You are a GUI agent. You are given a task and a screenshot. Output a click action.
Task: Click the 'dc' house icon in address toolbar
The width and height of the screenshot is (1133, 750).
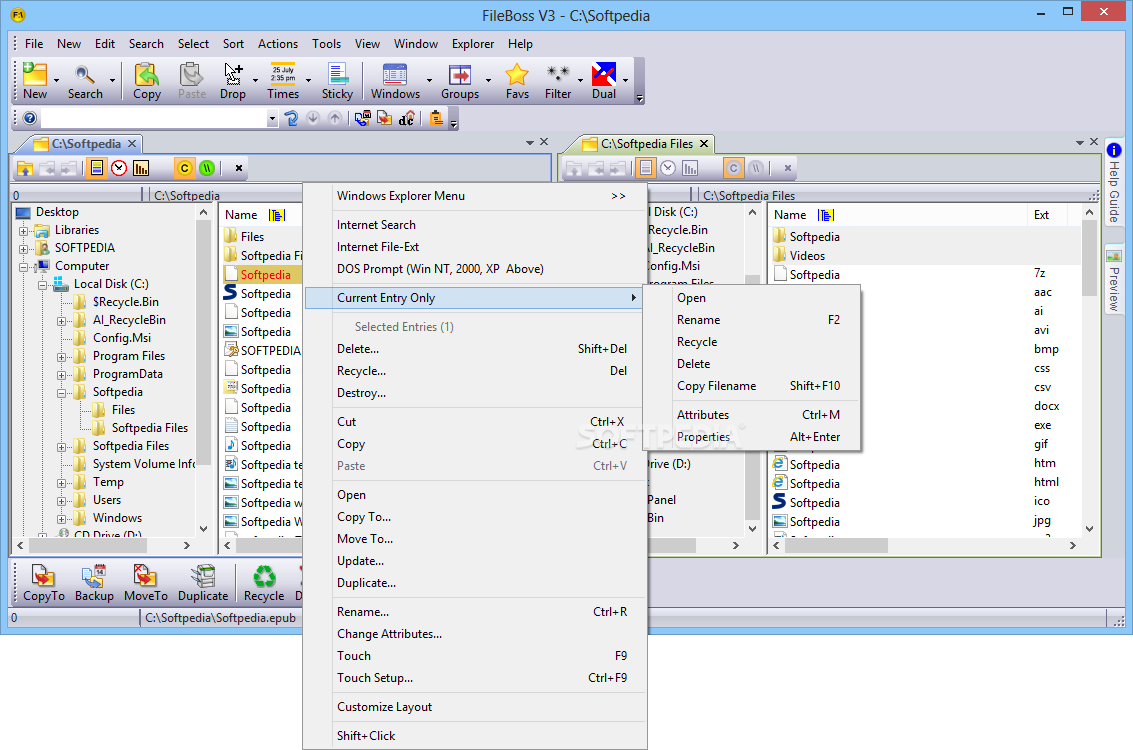(407, 118)
